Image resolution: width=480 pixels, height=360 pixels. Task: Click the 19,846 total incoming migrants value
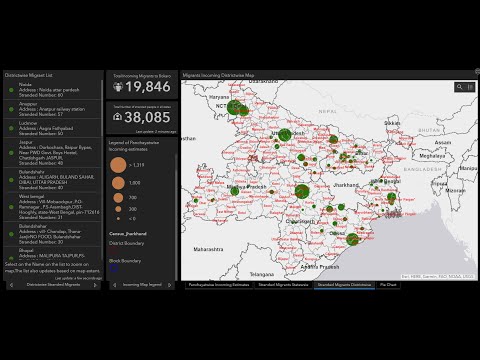[x=148, y=87]
